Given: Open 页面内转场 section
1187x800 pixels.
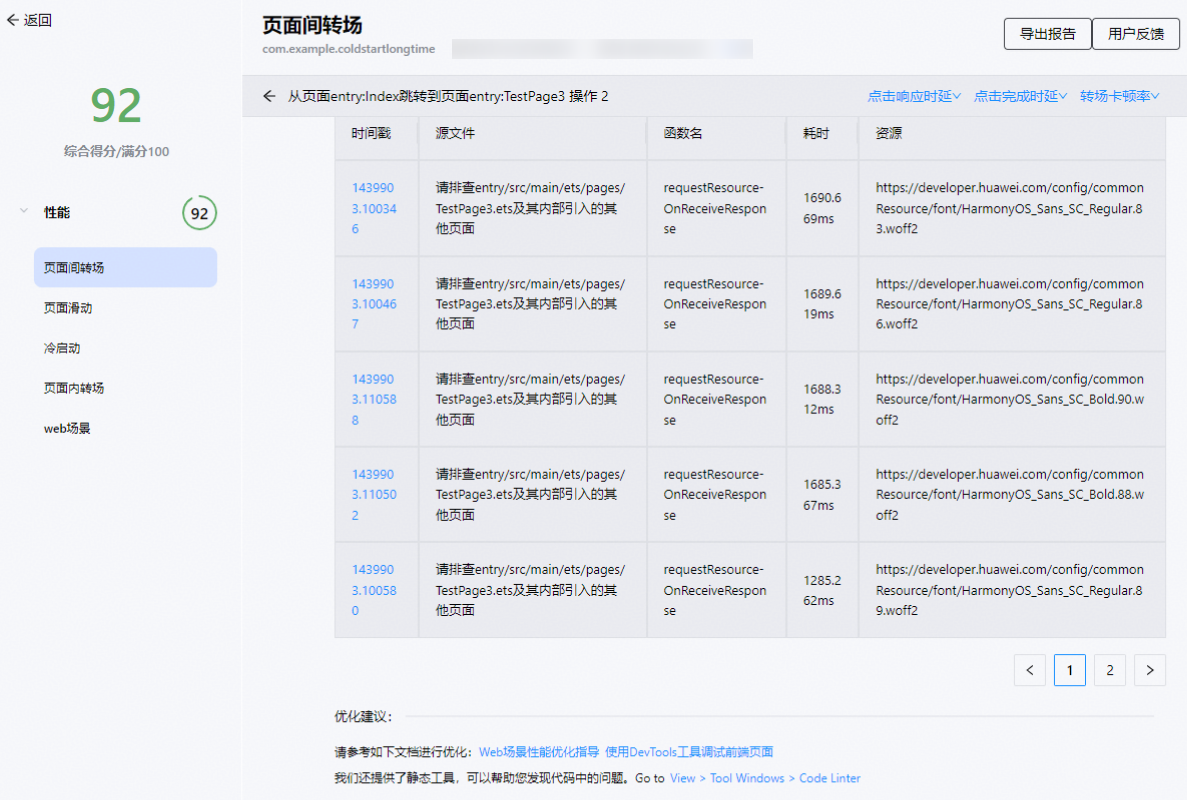Looking at the screenshot, I should 74,388.
